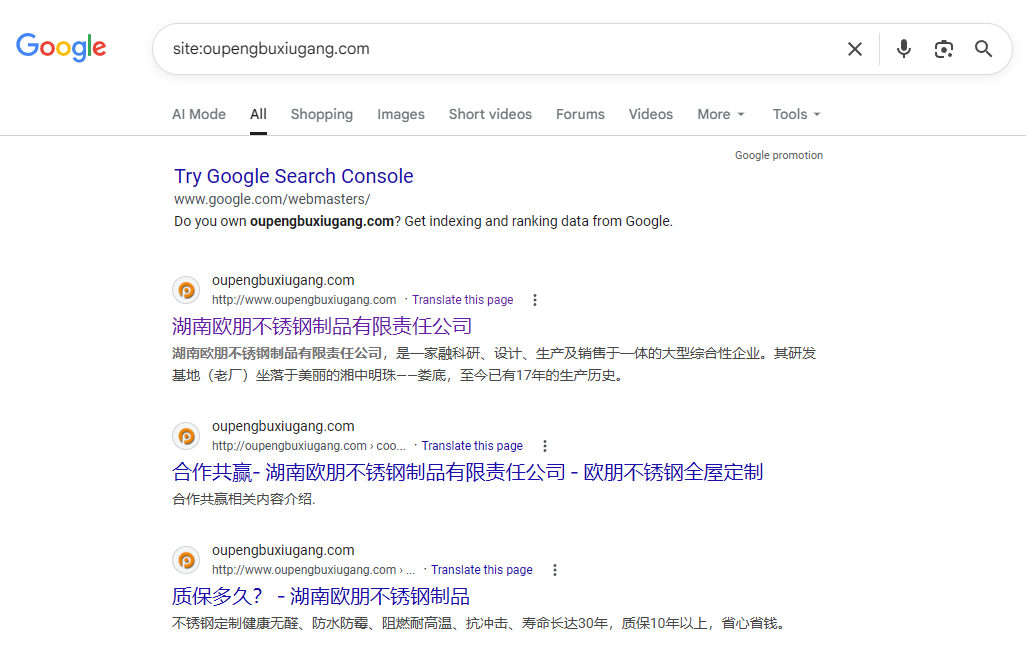Open more options for the 合作共赢 result

(544, 445)
